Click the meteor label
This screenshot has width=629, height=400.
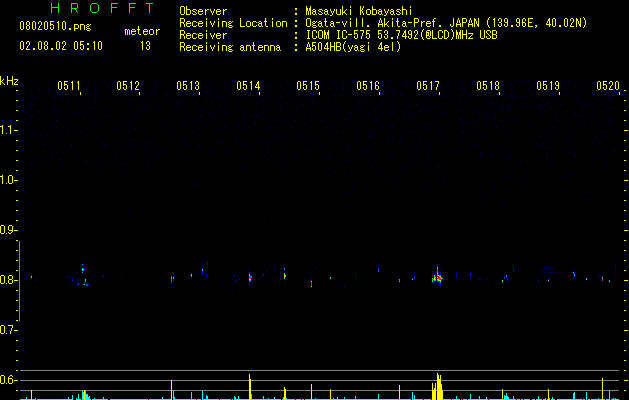pyautogui.click(x=142, y=31)
